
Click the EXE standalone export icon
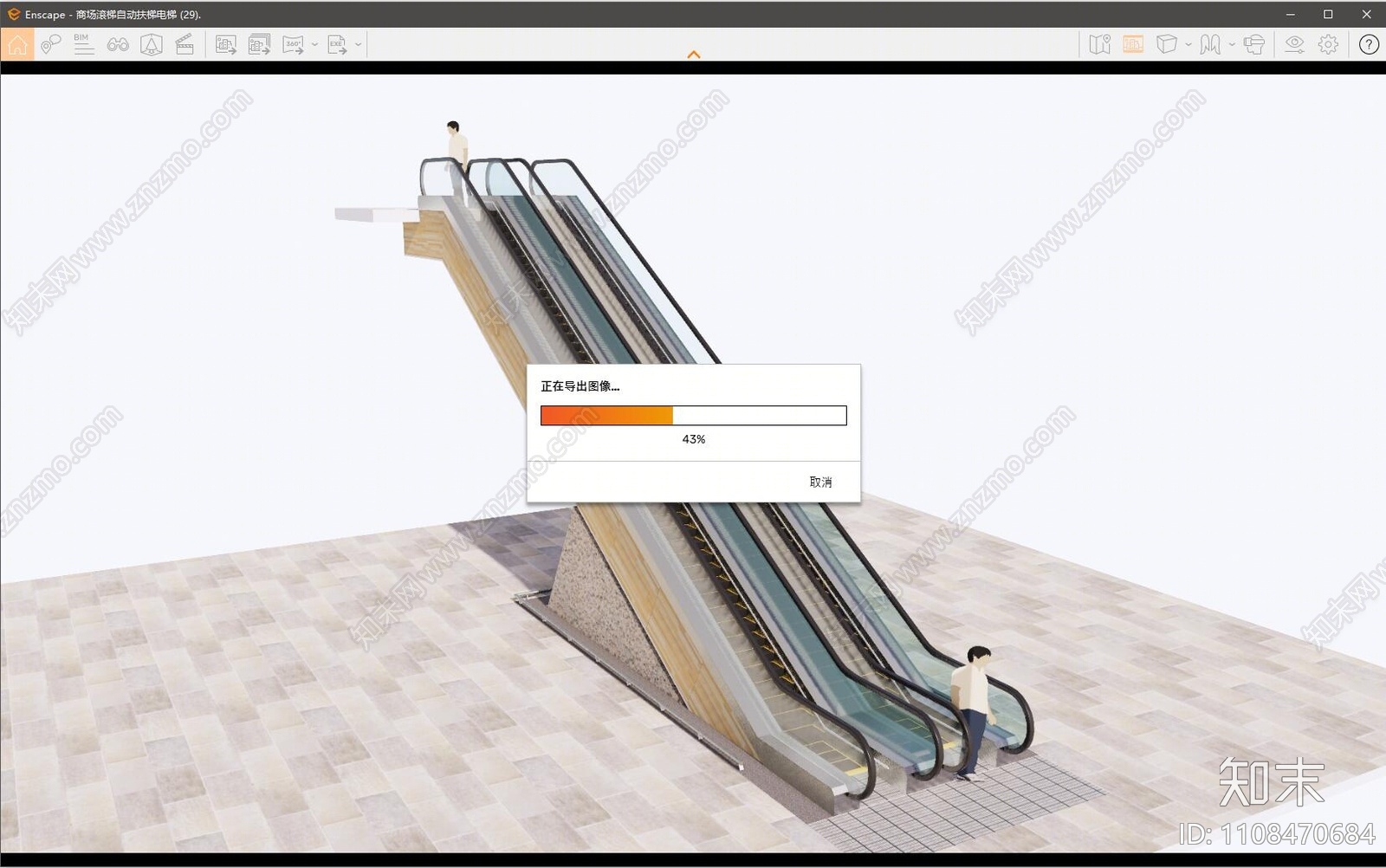tap(337, 44)
